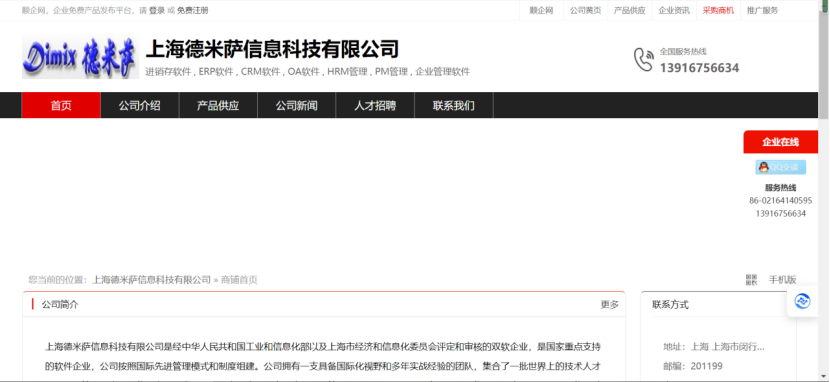Go to 联系我们 navigation item
Screen dimensions: 830x382
click(x=454, y=105)
